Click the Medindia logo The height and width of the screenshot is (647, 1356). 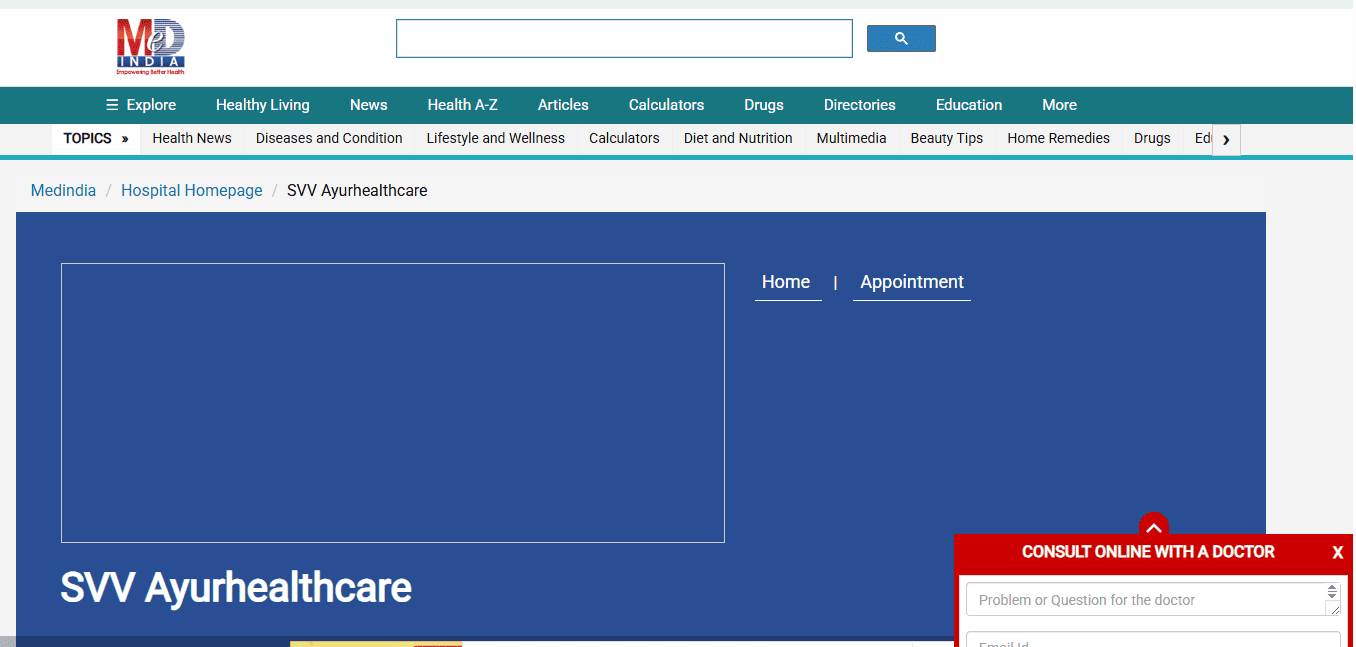(151, 47)
